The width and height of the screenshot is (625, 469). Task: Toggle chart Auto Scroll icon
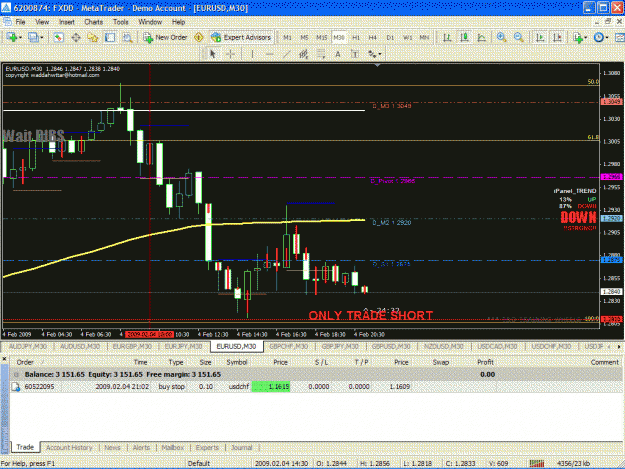coord(540,37)
